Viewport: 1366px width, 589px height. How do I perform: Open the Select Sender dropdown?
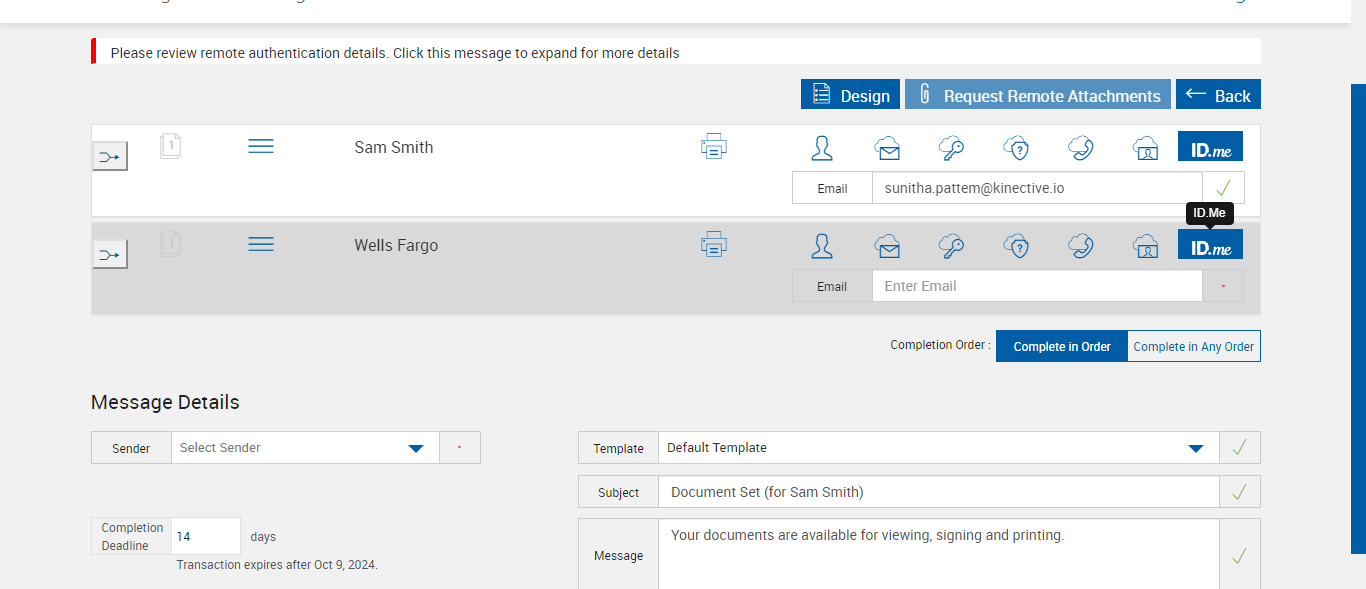coord(305,448)
